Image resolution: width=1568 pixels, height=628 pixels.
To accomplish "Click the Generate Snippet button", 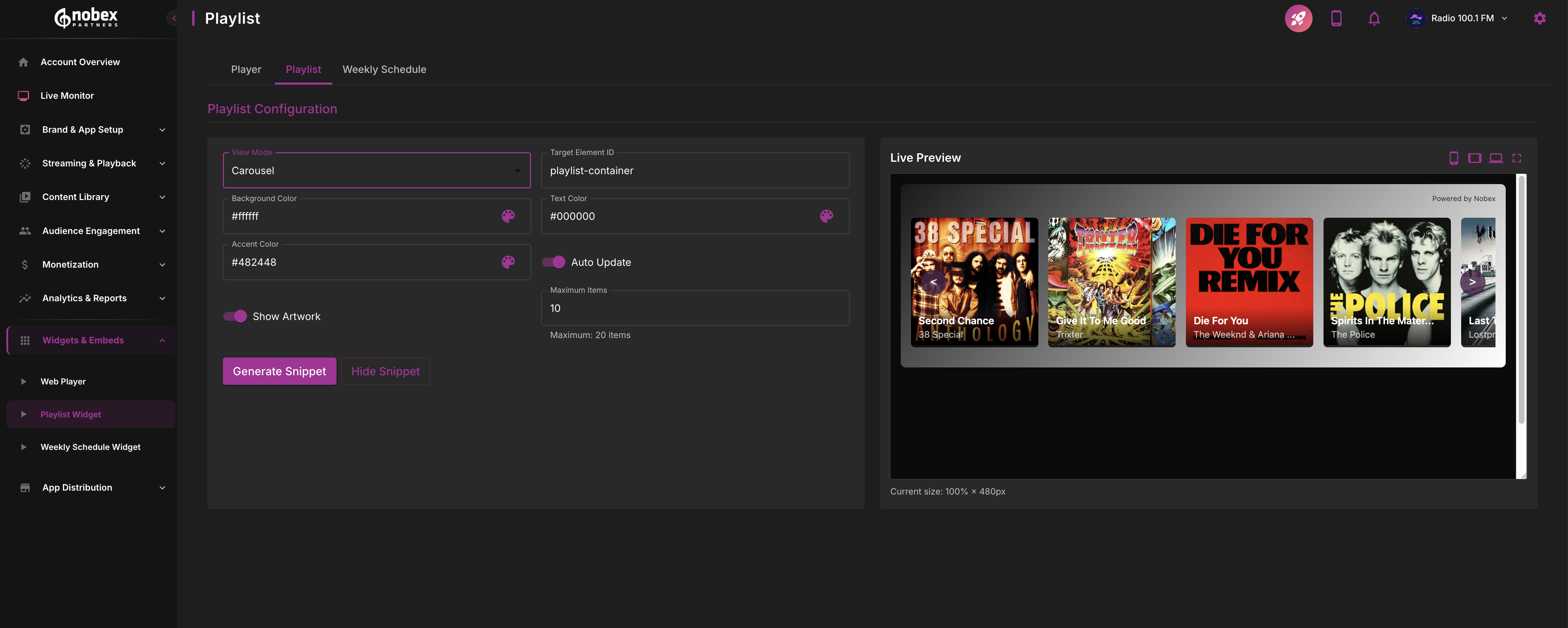I will tap(279, 371).
